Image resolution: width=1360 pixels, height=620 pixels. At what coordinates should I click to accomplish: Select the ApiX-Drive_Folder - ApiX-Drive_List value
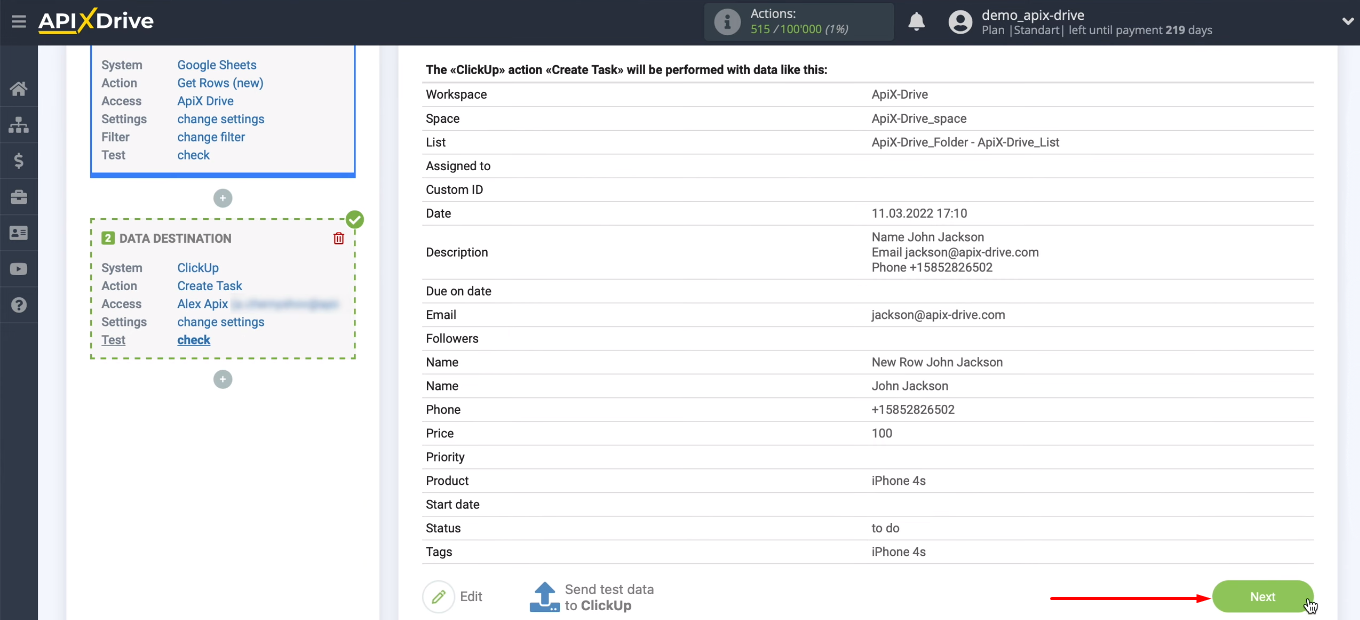click(966, 142)
